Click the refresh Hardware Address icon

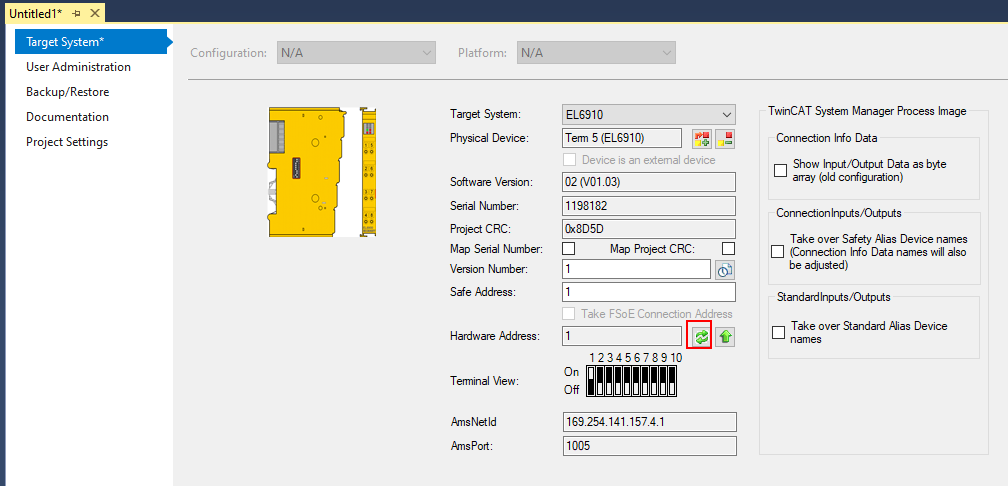tap(701, 336)
